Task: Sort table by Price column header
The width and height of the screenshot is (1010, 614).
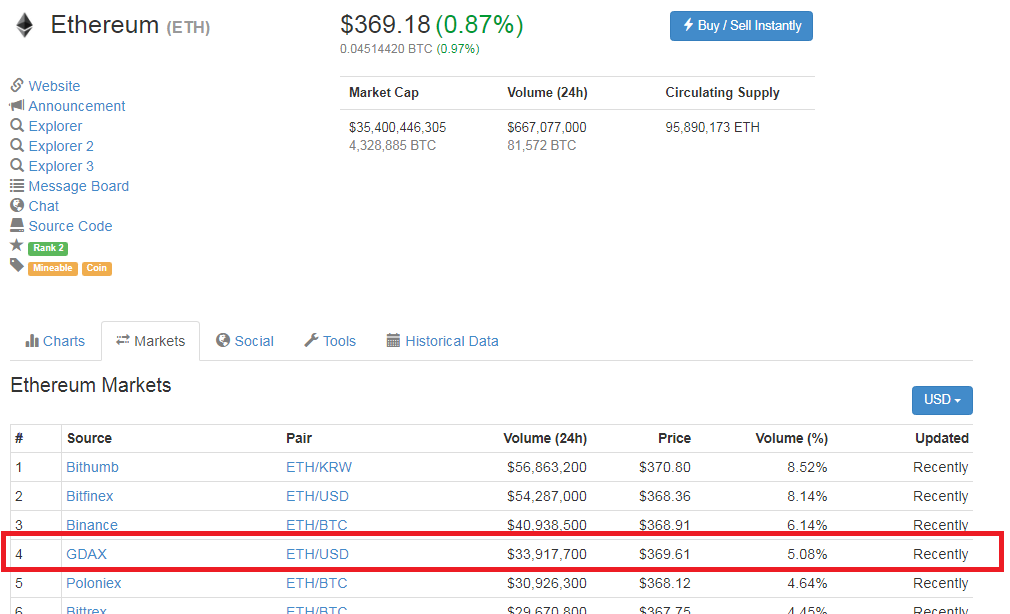Action: [674, 438]
